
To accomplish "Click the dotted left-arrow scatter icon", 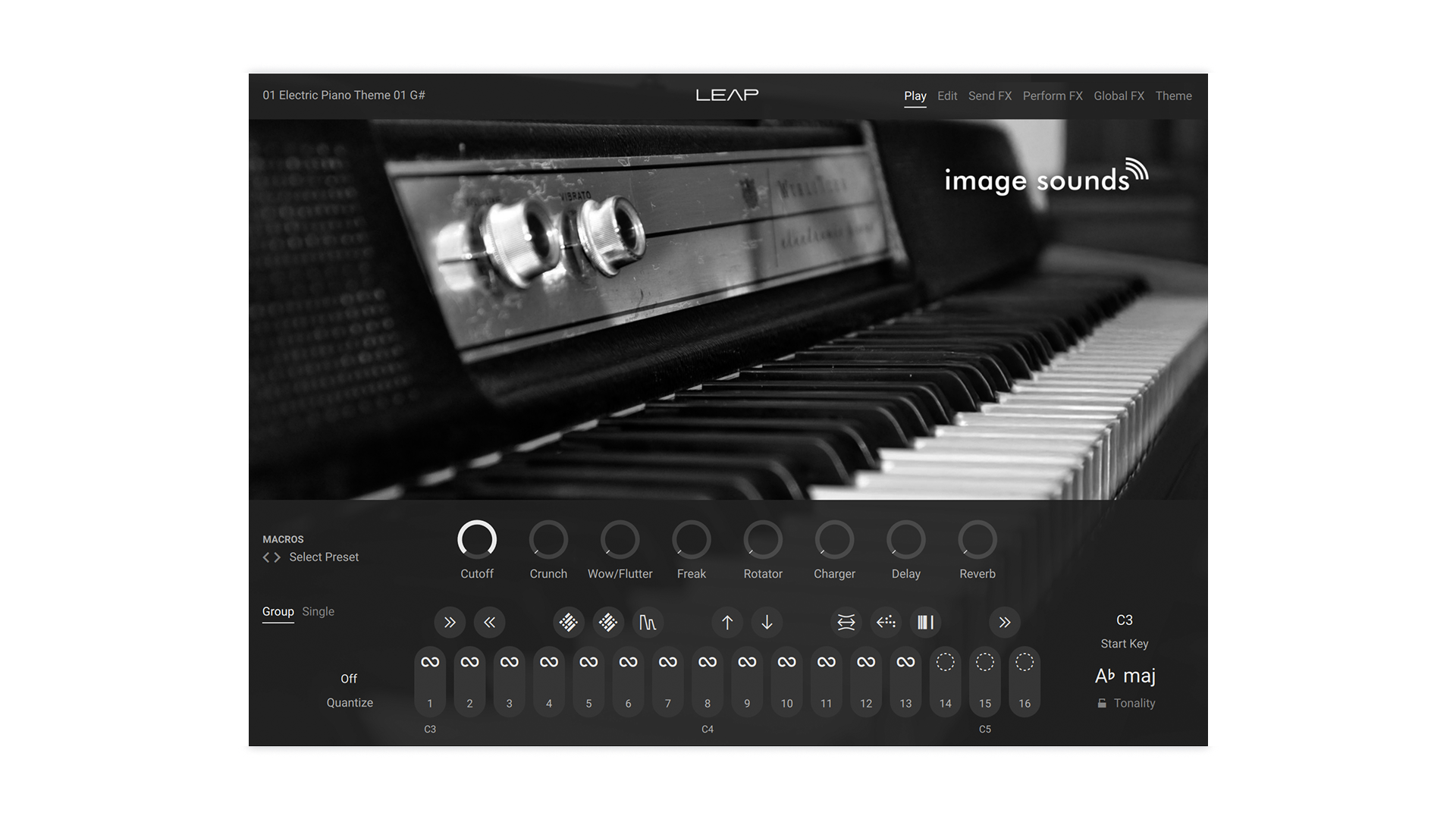I will (x=885, y=622).
